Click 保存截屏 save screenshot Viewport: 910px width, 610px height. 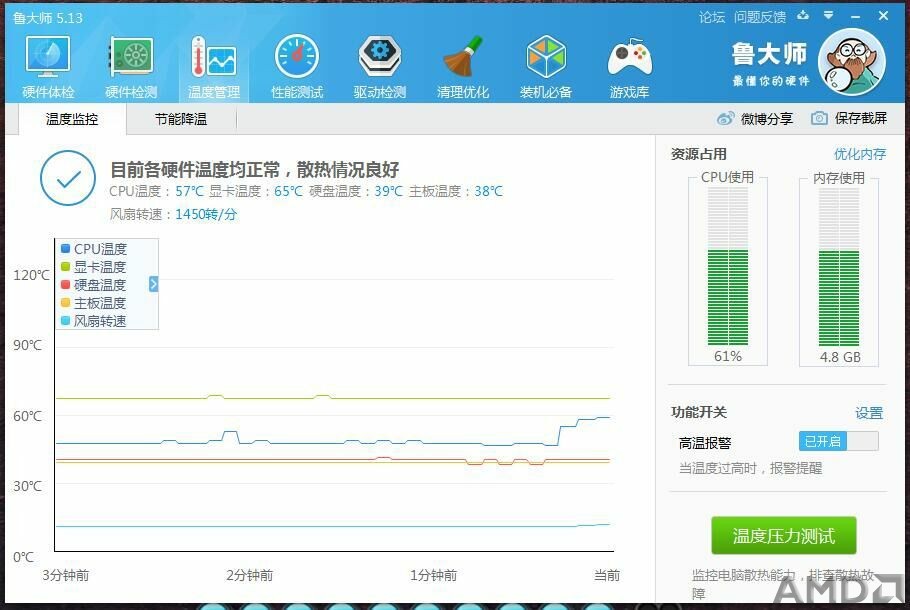(861, 118)
